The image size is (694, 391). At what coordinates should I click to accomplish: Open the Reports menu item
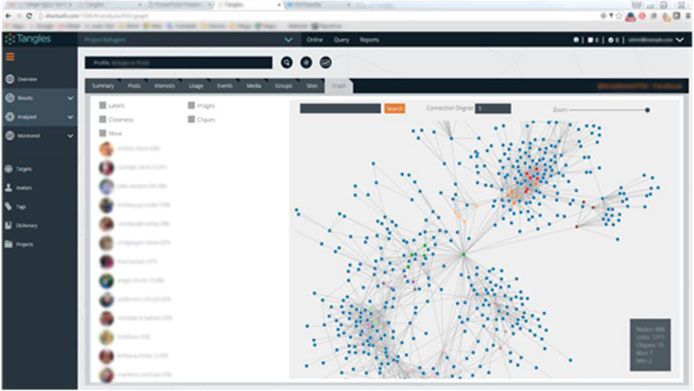tap(369, 40)
